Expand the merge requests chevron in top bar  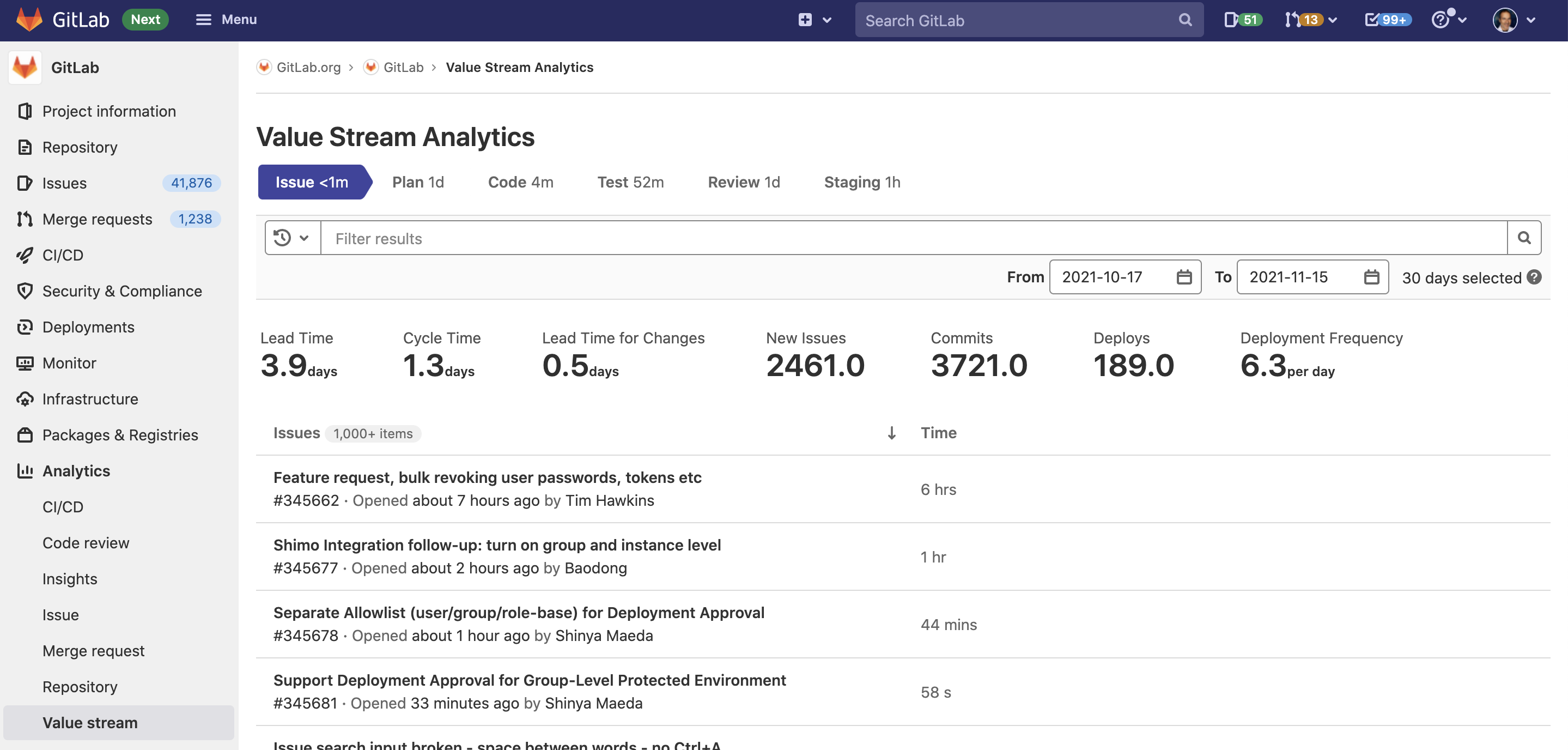[1333, 20]
